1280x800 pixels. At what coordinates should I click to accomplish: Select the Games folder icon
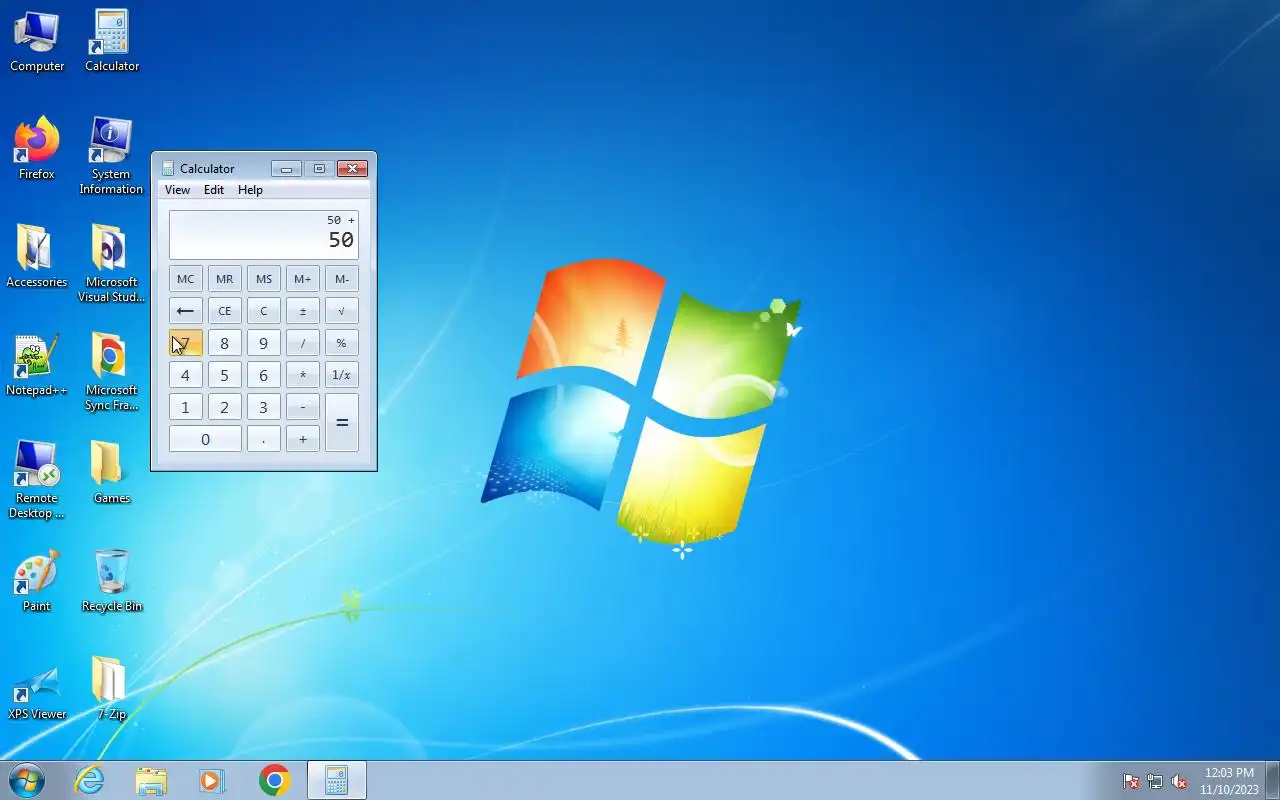coord(111,473)
